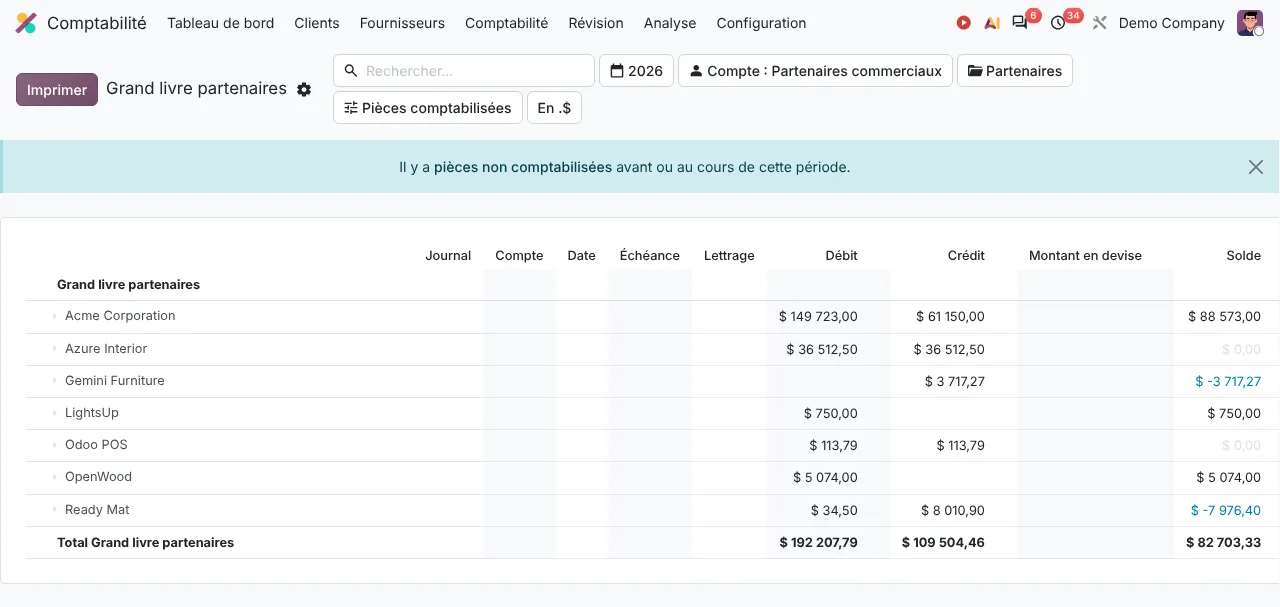Click OpenWood debit $ 5 074,00
The height and width of the screenshot is (607, 1280).
(x=825, y=478)
